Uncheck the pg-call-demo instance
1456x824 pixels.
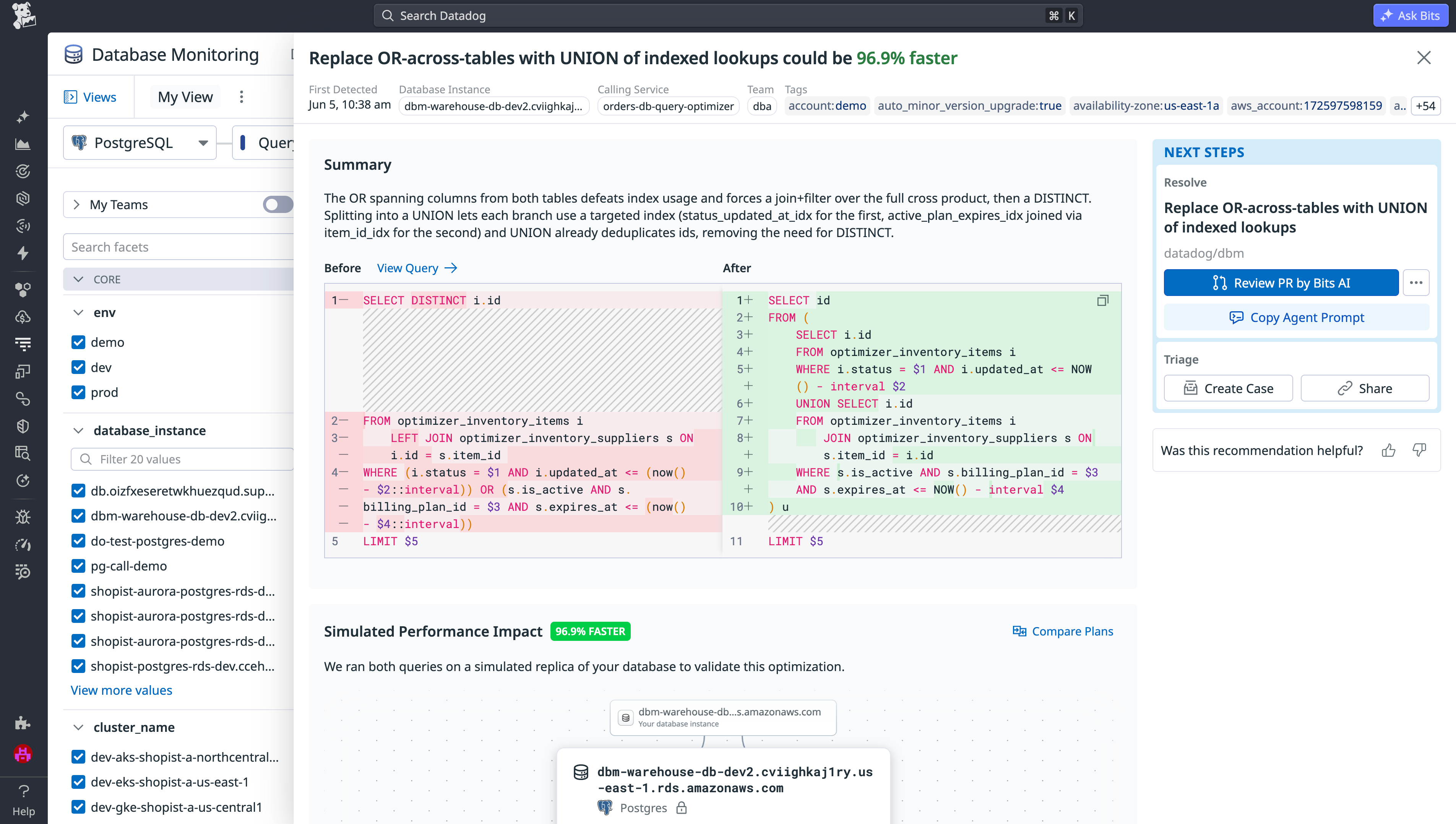click(x=78, y=566)
